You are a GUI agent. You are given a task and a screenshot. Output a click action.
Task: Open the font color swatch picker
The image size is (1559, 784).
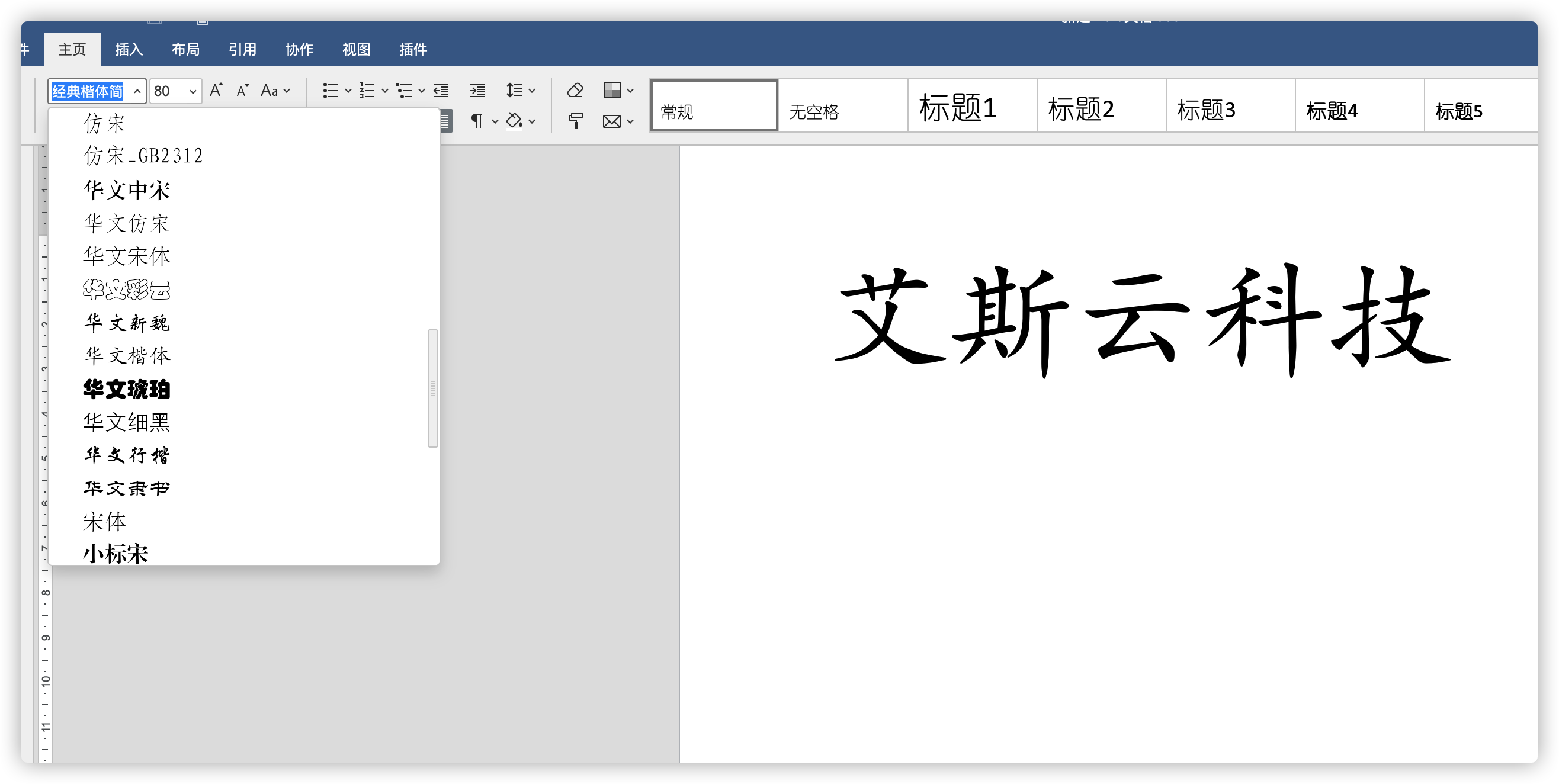[x=613, y=89]
